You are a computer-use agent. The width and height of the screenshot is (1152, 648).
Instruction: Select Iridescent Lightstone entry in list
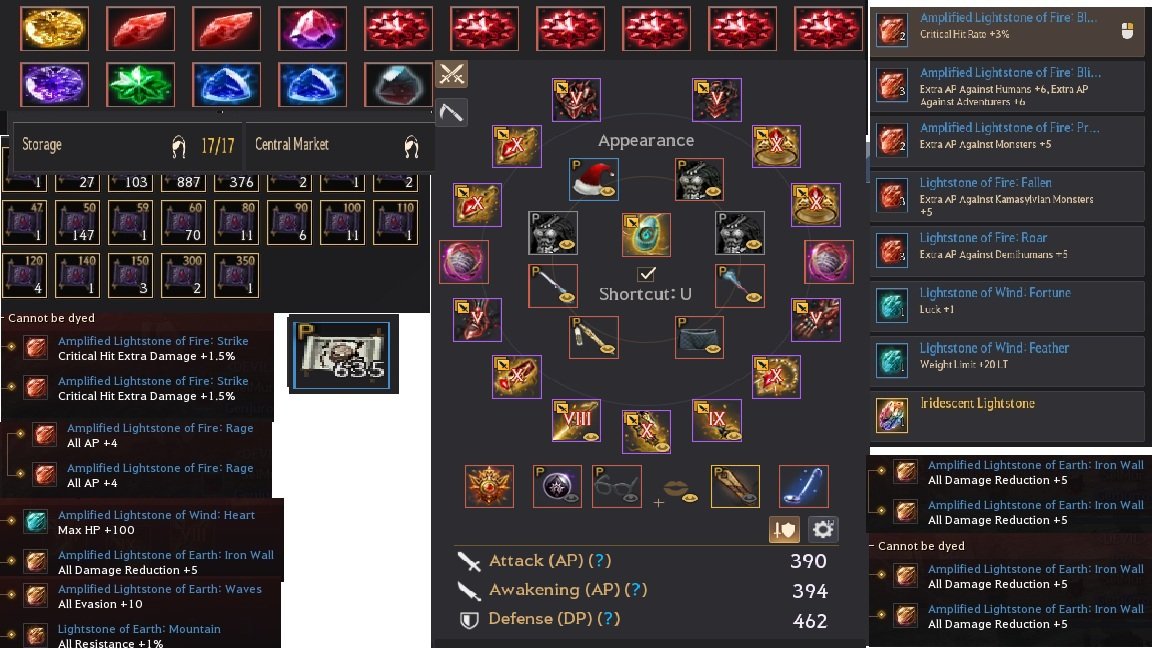(1007, 415)
